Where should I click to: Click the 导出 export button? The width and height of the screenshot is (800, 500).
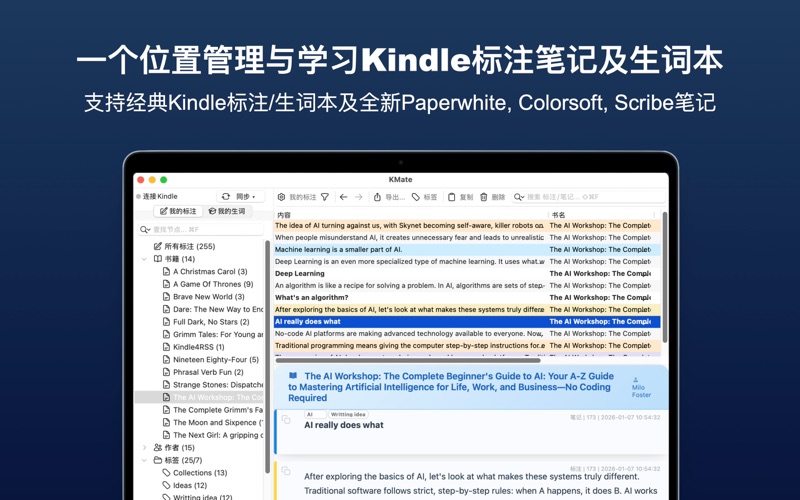[x=389, y=197]
